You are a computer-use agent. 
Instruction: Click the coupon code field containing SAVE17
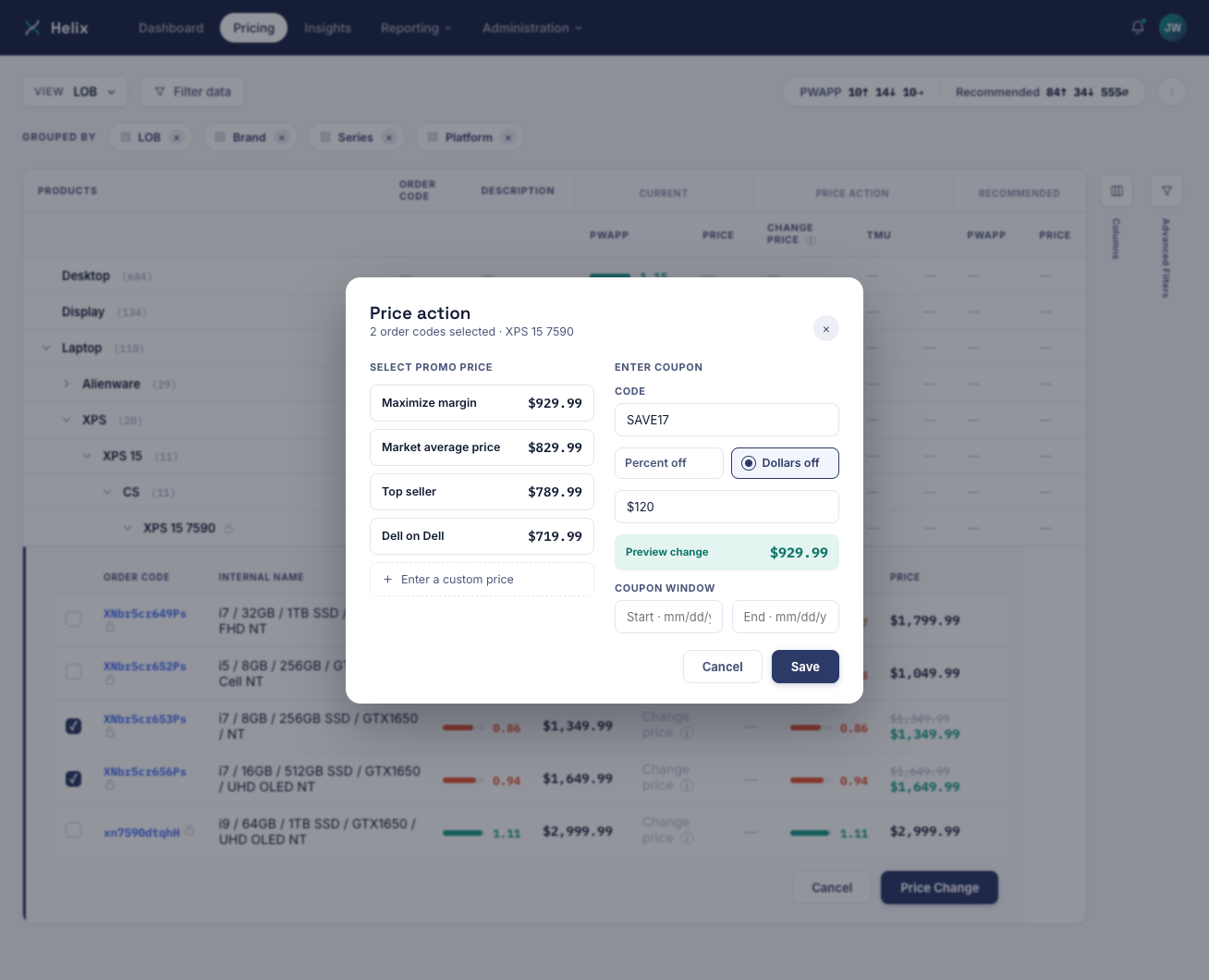pyautogui.click(x=727, y=420)
